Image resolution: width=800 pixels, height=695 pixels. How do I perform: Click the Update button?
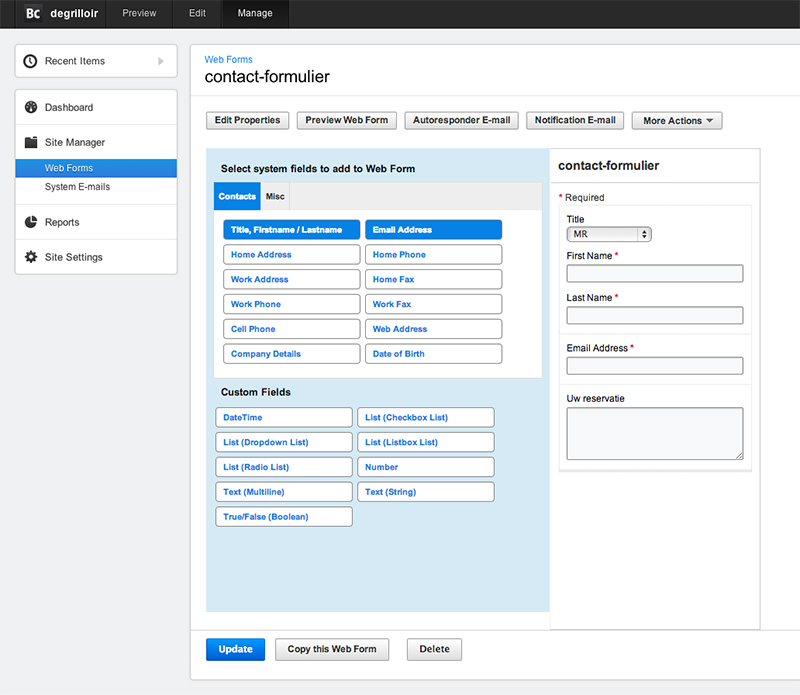235,649
